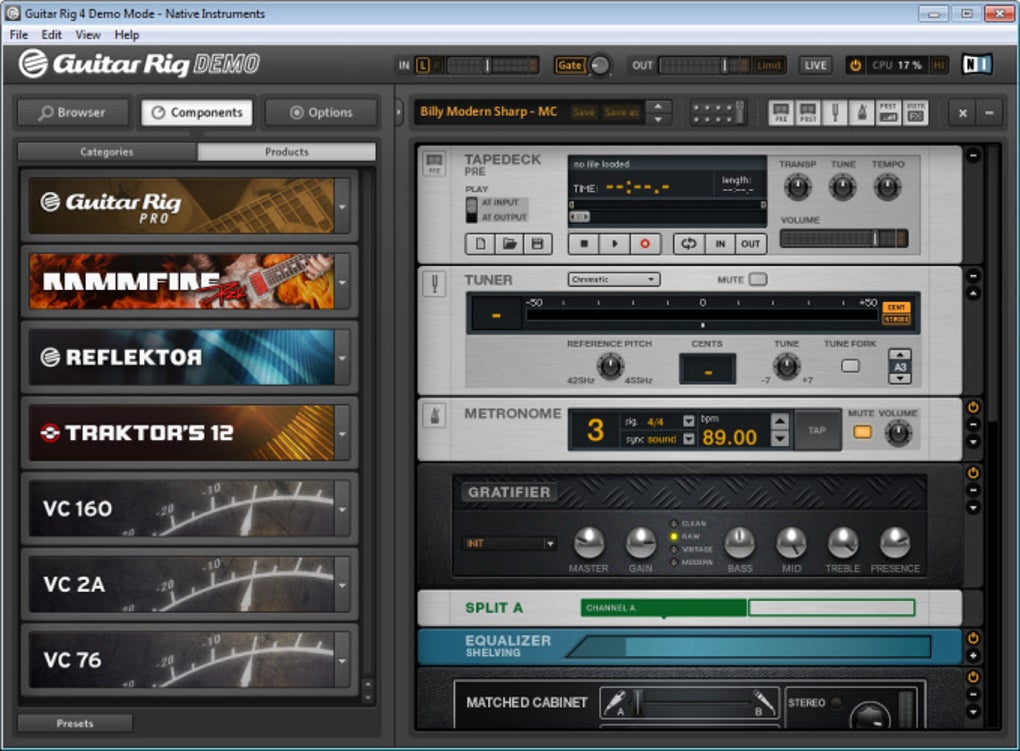The height and width of the screenshot is (751, 1020).
Task: Switch the Tapedeck play At Input/Output switch
Action: 472,210
